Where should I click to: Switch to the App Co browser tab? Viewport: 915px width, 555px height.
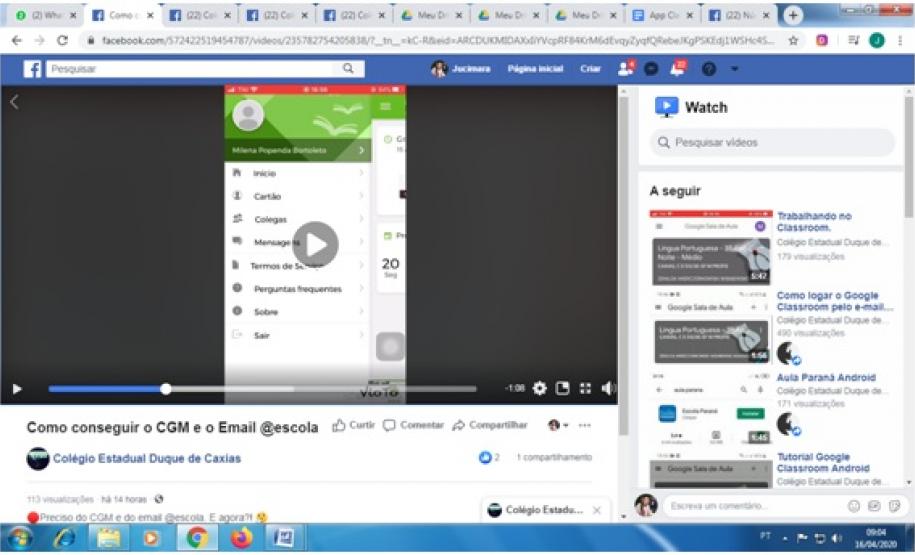pos(662,16)
